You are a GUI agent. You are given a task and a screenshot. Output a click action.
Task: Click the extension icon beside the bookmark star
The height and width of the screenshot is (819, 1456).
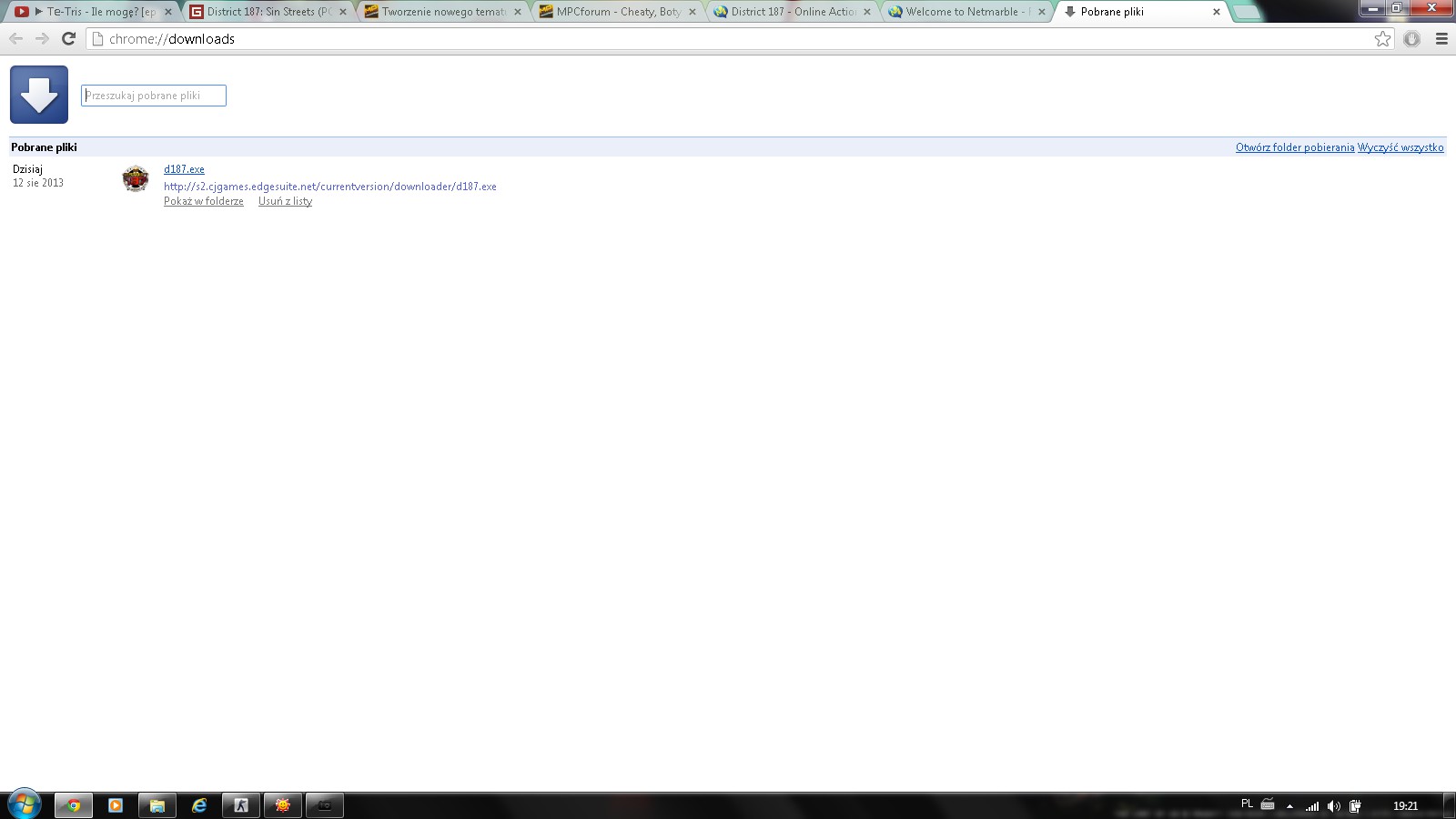[x=1411, y=38]
